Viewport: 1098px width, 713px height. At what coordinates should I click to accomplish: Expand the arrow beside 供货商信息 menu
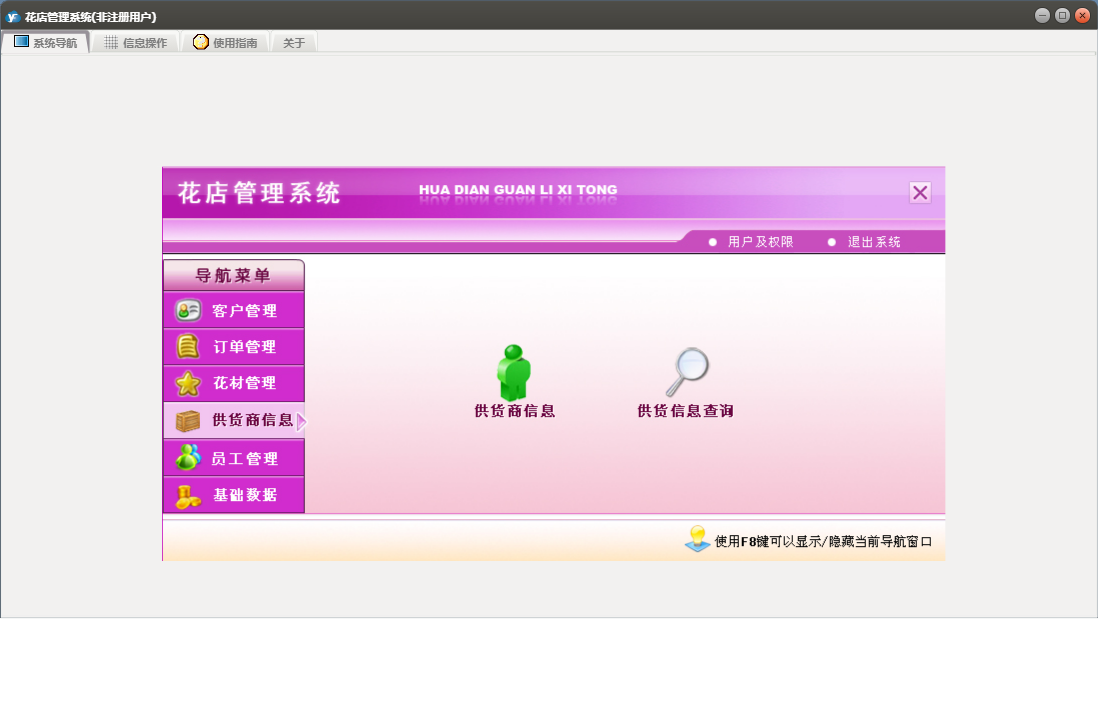point(301,422)
